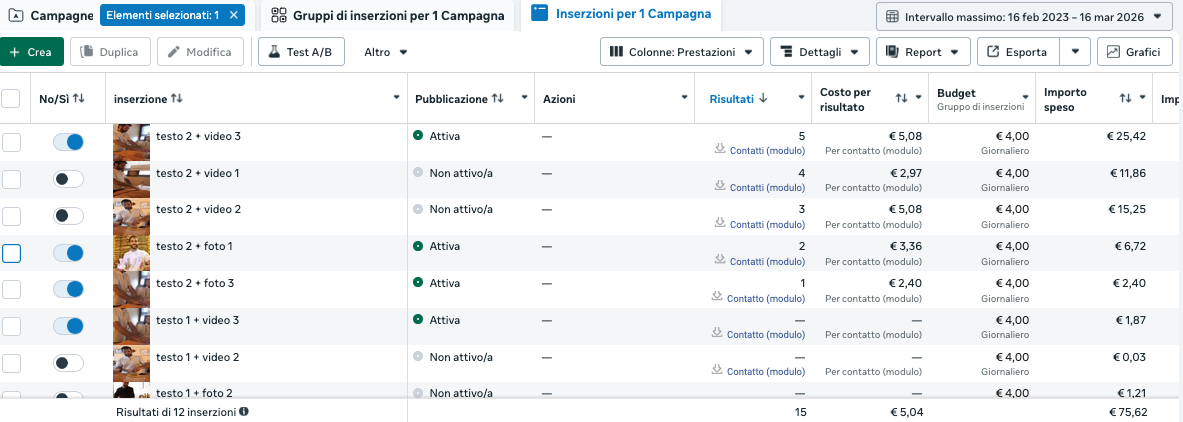
Task: Open the Colonne: Prestazioni dropdown
Action: click(x=682, y=52)
